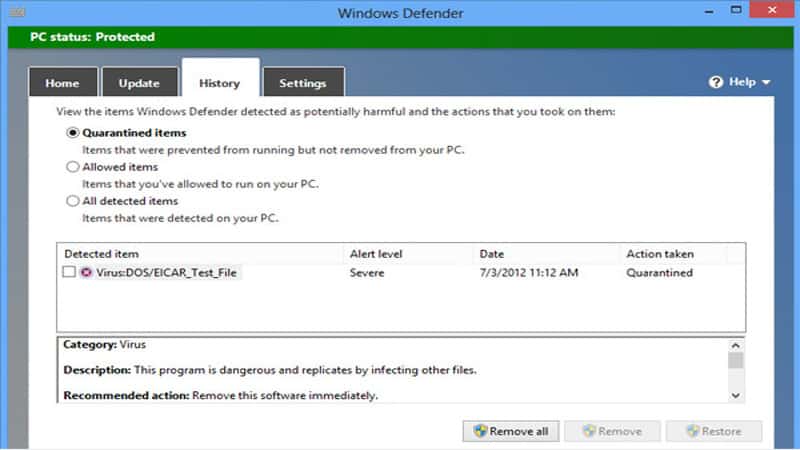Click the threat icon beside Virus:DOS/EICAR_Test_File
The image size is (800, 450).
[86, 272]
